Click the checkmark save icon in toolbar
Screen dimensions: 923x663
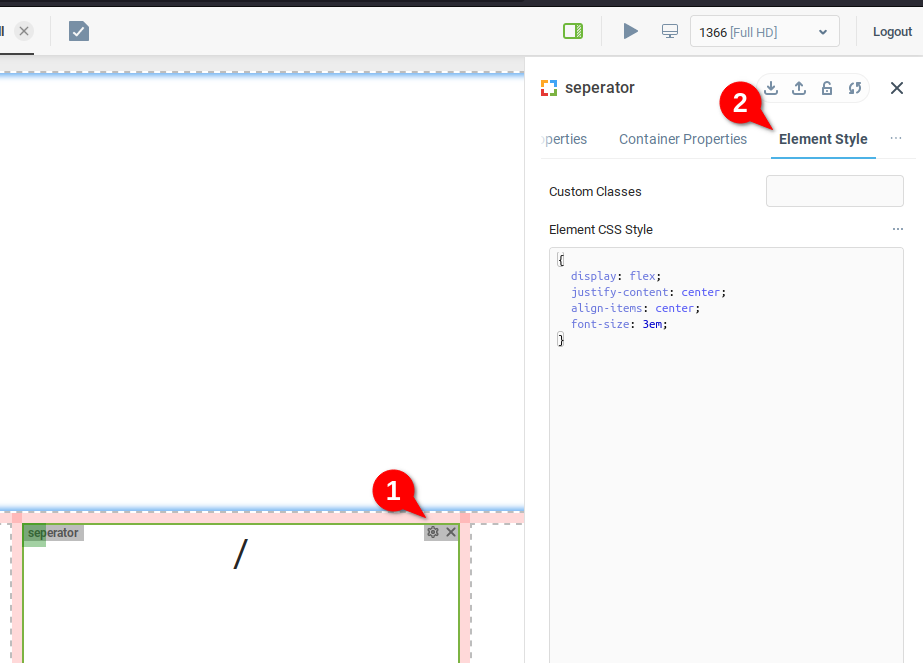click(79, 31)
